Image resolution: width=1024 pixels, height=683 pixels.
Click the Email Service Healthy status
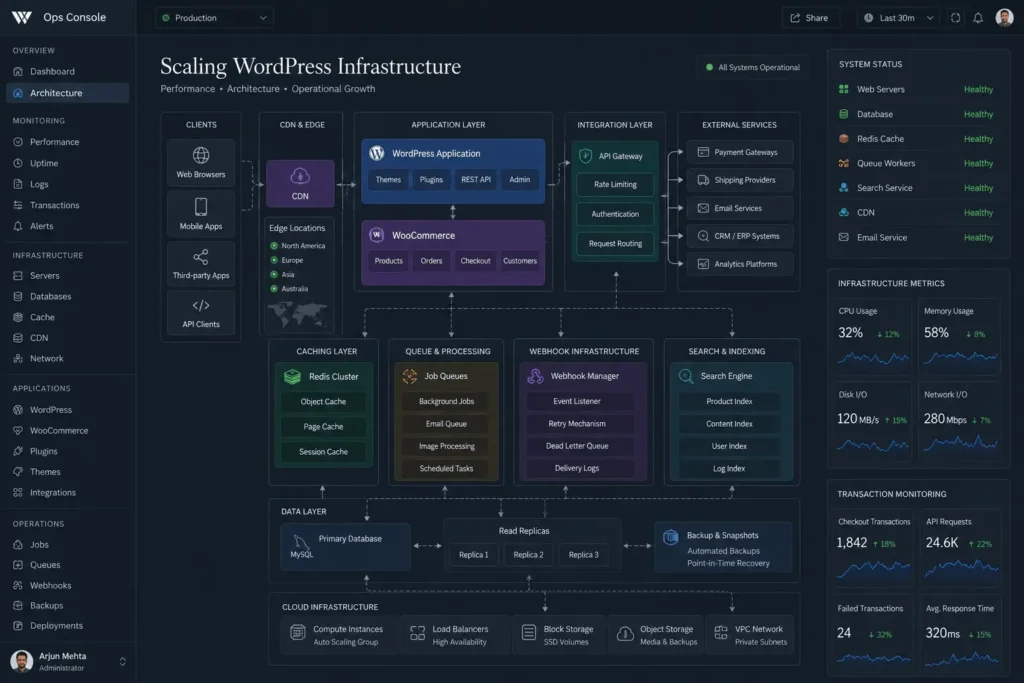point(978,237)
